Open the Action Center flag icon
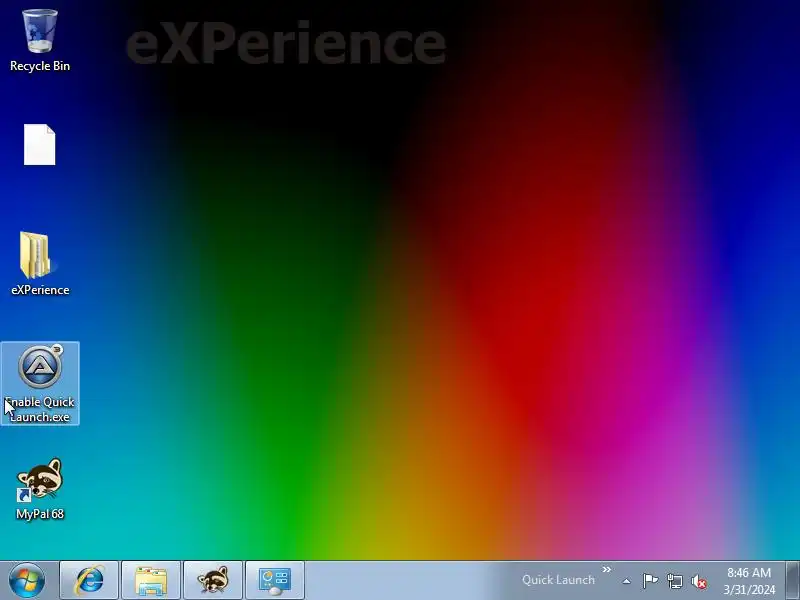 [650, 581]
